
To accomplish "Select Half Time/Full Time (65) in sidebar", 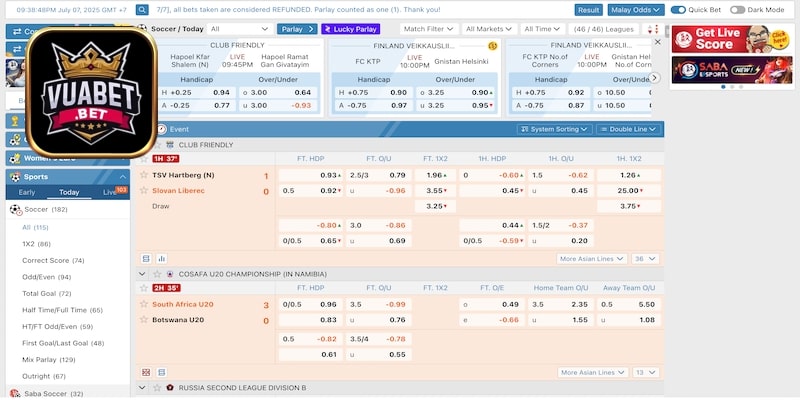I will coord(62,310).
